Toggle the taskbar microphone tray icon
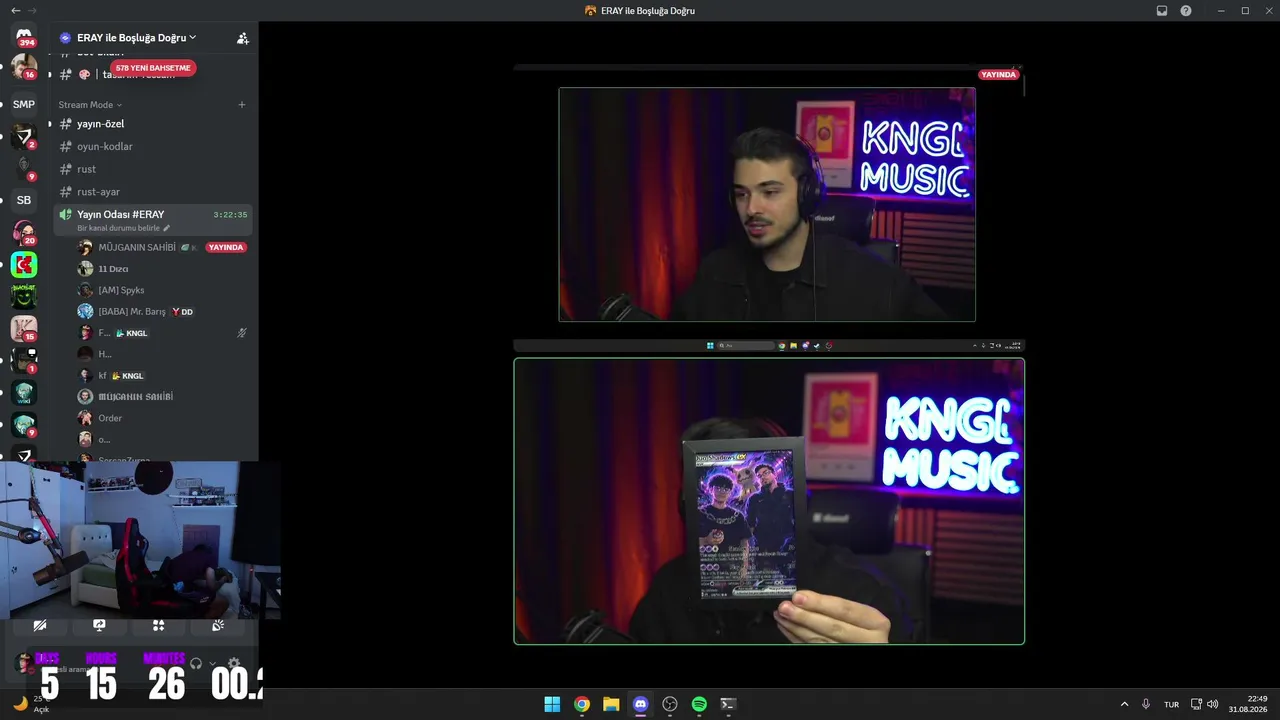Screen dimensions: 1280x720 pos(1146,704)
